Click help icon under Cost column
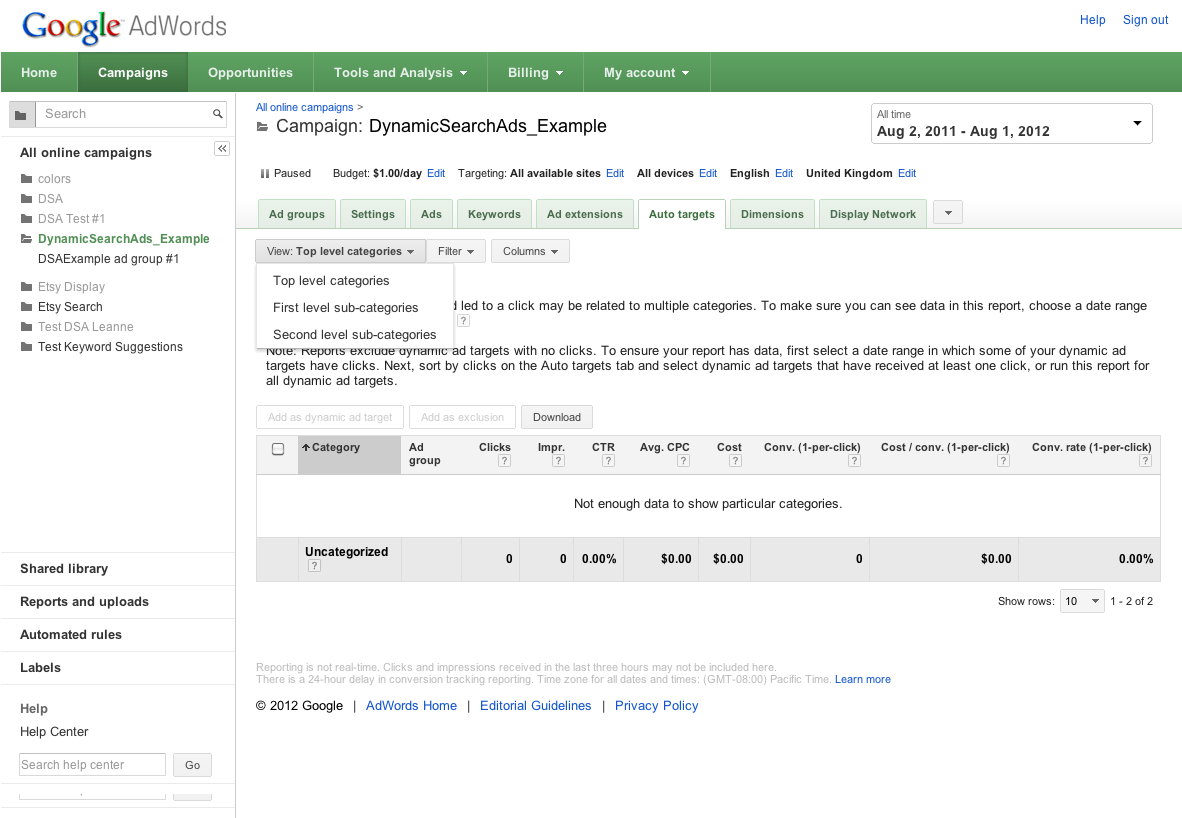This screenshot has height=818, width=1182. [735, 461]
